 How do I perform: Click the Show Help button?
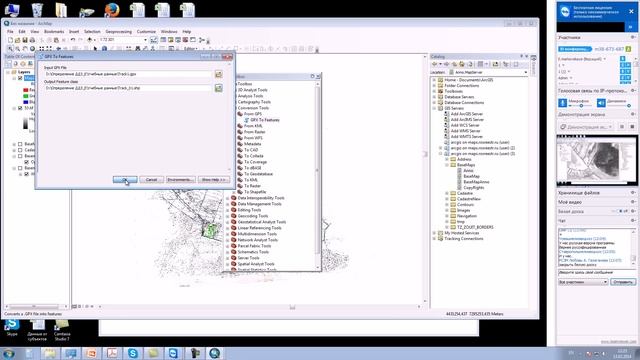[x=213, y=180]
